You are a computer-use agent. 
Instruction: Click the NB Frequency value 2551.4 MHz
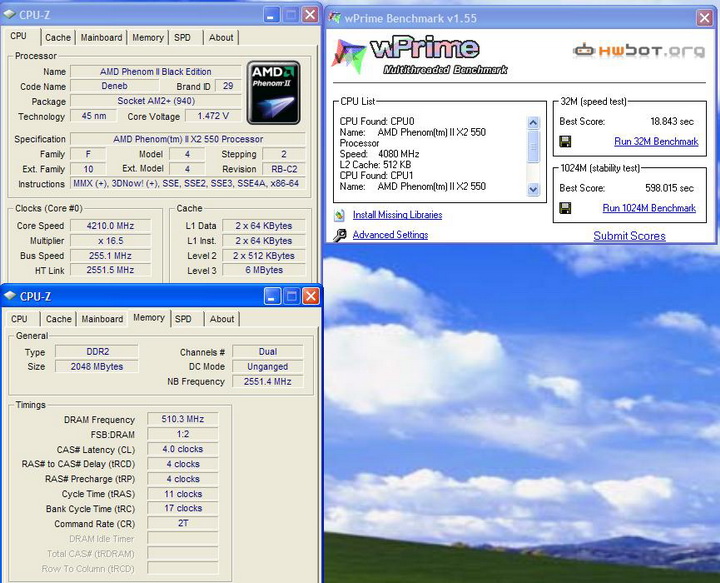coord(268,381)
